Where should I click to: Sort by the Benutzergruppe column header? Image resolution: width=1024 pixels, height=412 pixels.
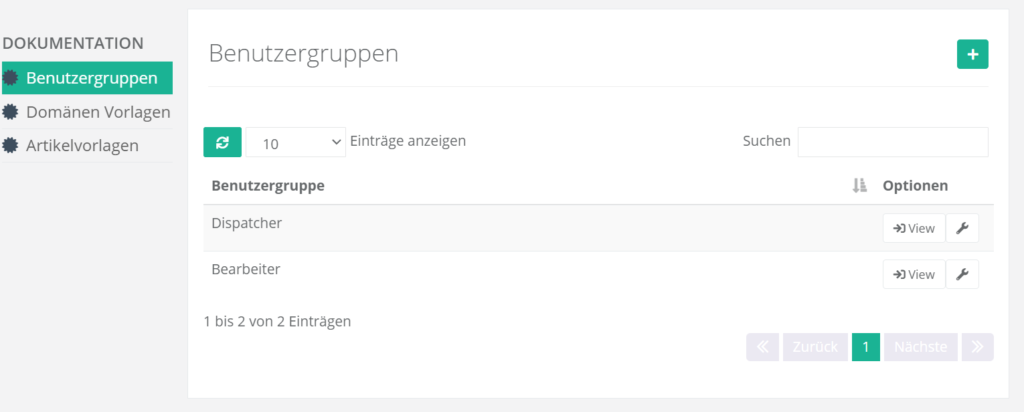(268, 186)
